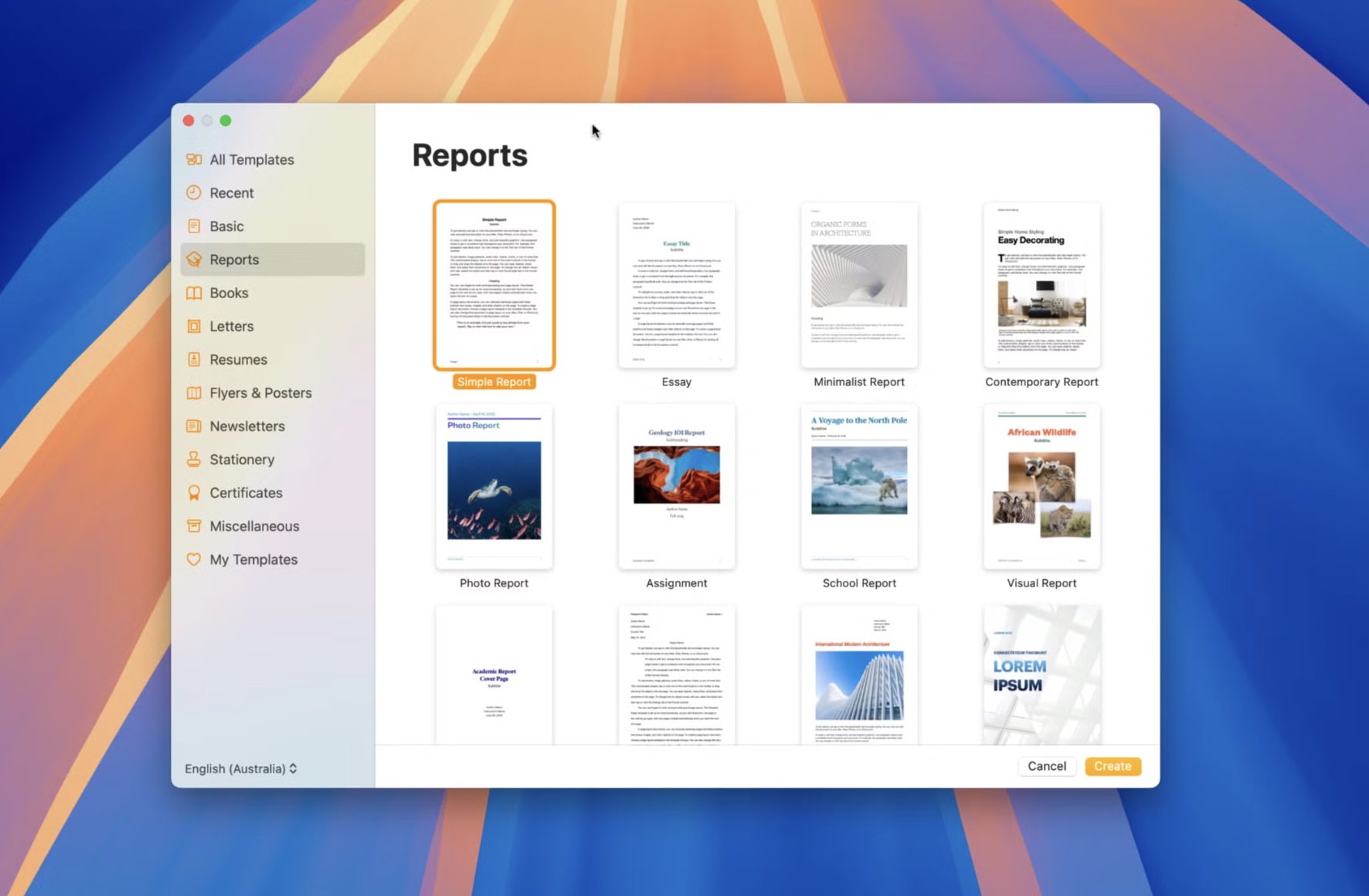1369x896 pixels.
Task: Click the Essay template label
Action: [x=677, y=382]
